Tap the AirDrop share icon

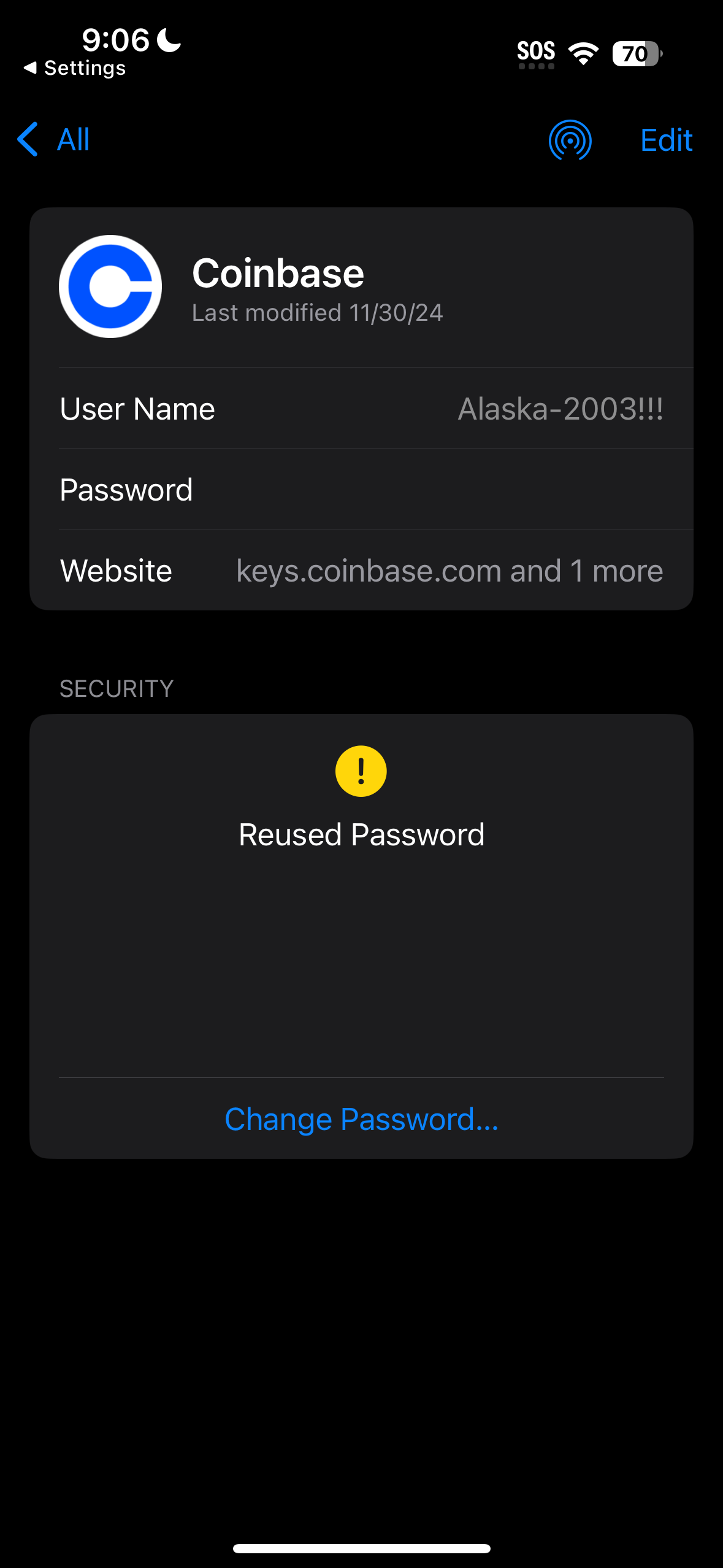570,140
